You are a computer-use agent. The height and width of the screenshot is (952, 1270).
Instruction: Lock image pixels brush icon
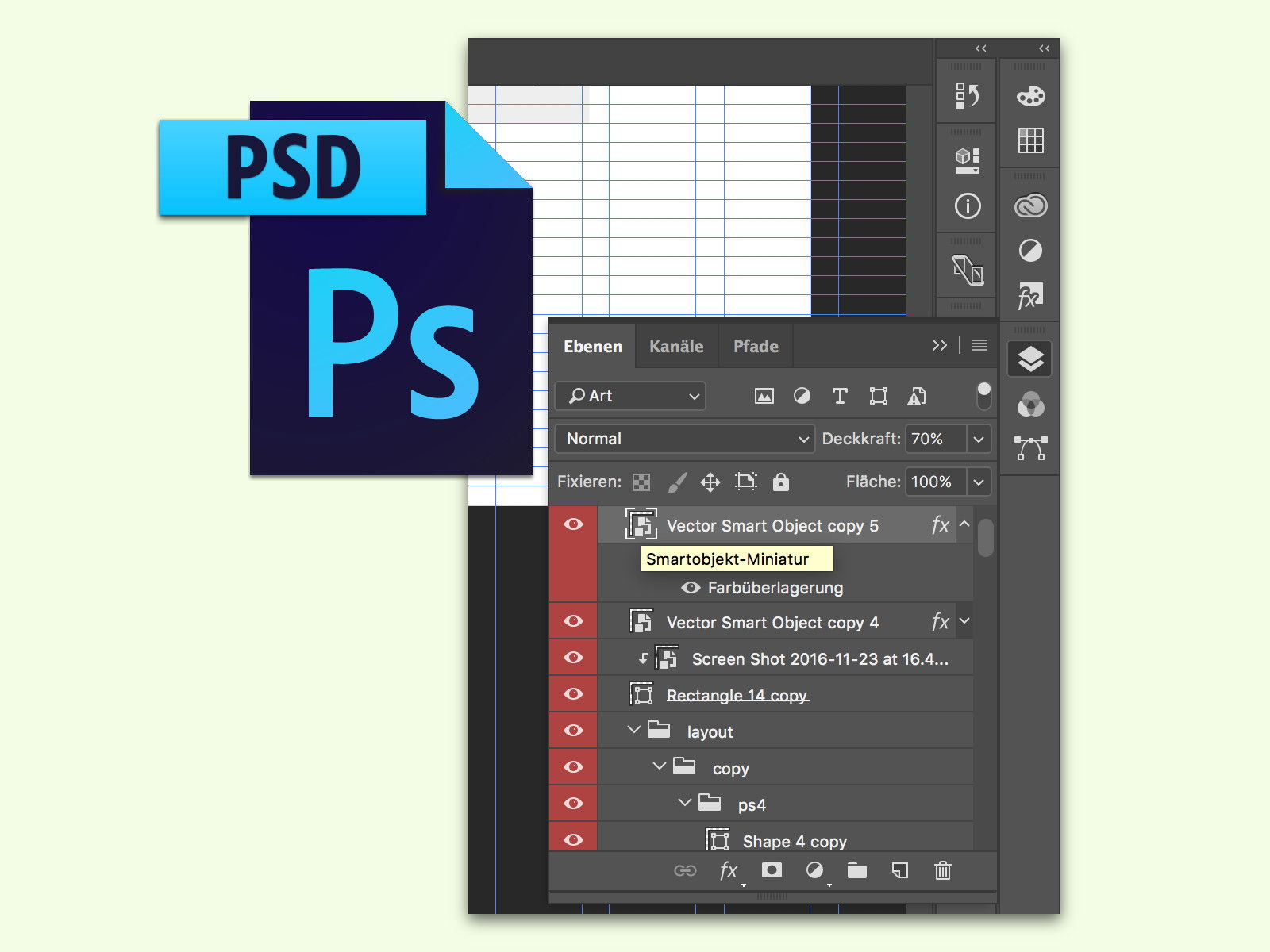(x=677, y=482)
